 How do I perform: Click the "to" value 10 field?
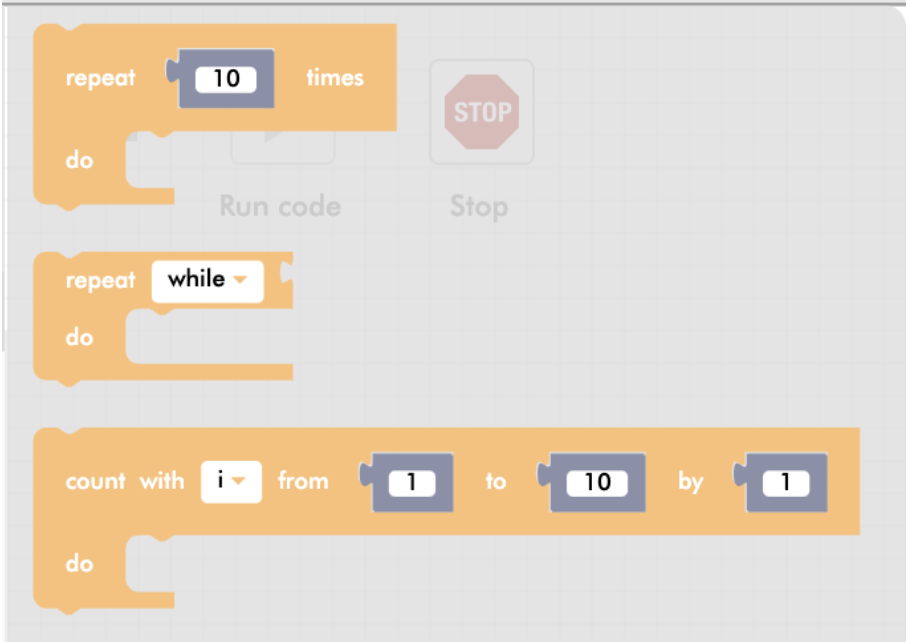(596, 483)
